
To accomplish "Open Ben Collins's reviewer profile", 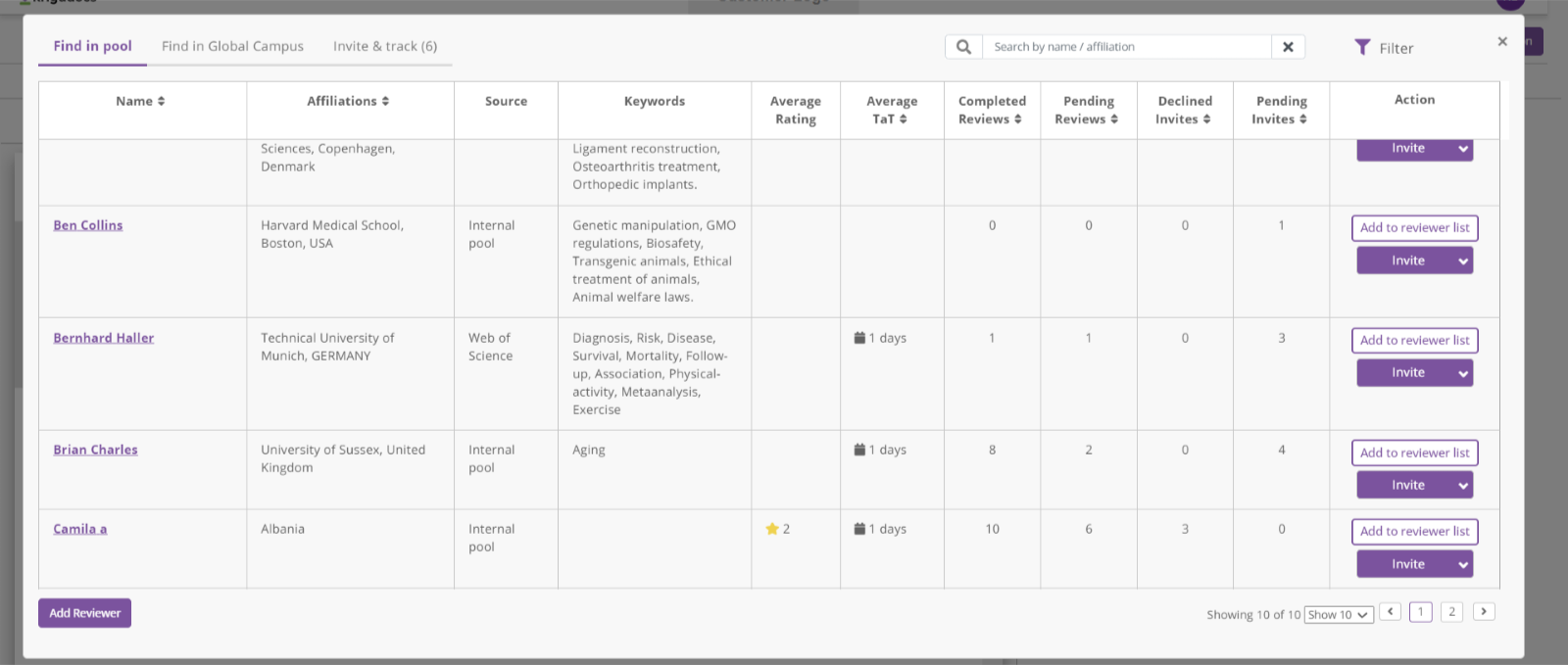I will (88, 225).
